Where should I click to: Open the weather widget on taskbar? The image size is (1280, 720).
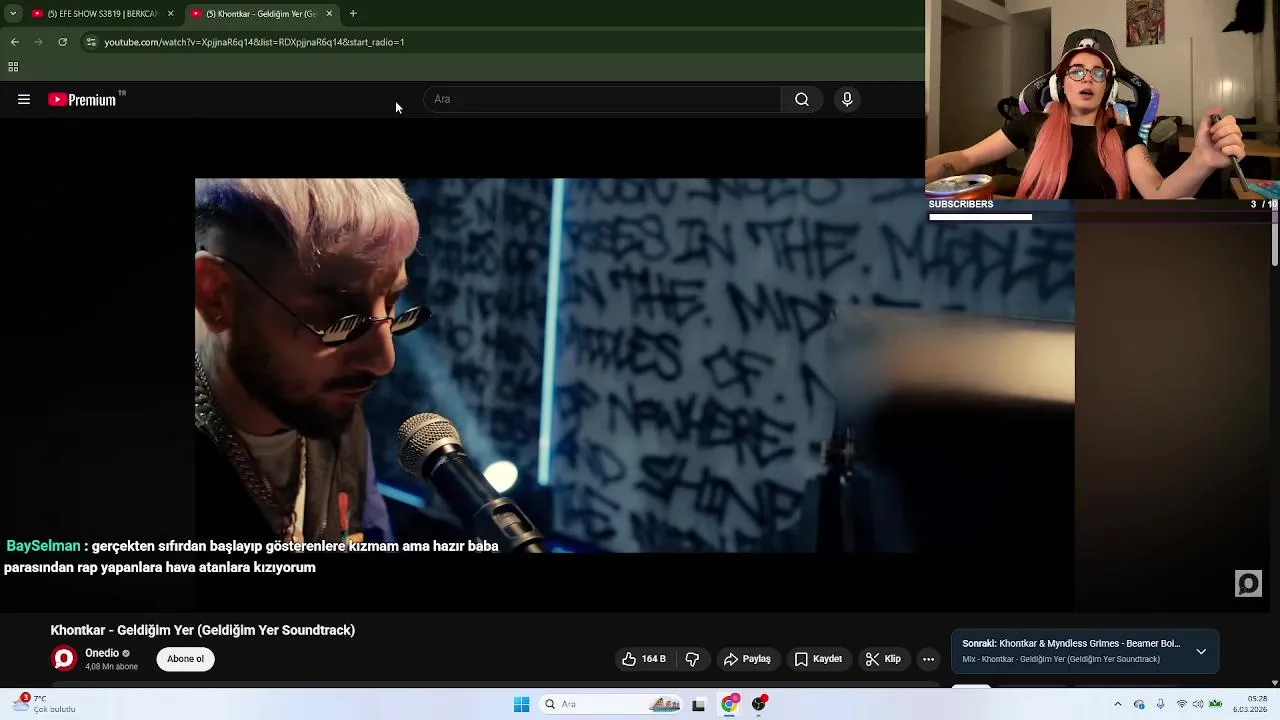pos(45,704)
